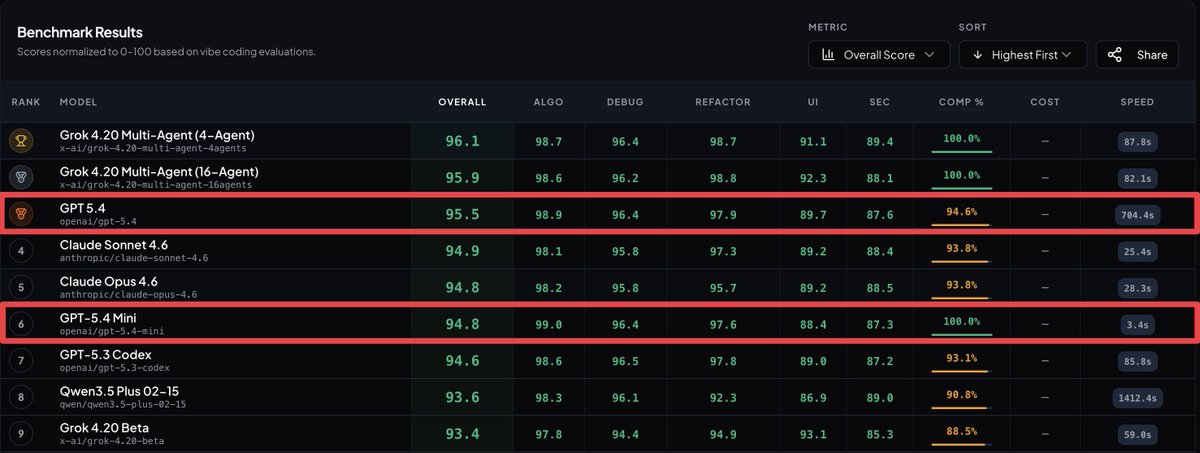Image resolution: width=1200 pixels, height=453 pixels.
Task: Click the share network icon
Action: coord(1115,55)
